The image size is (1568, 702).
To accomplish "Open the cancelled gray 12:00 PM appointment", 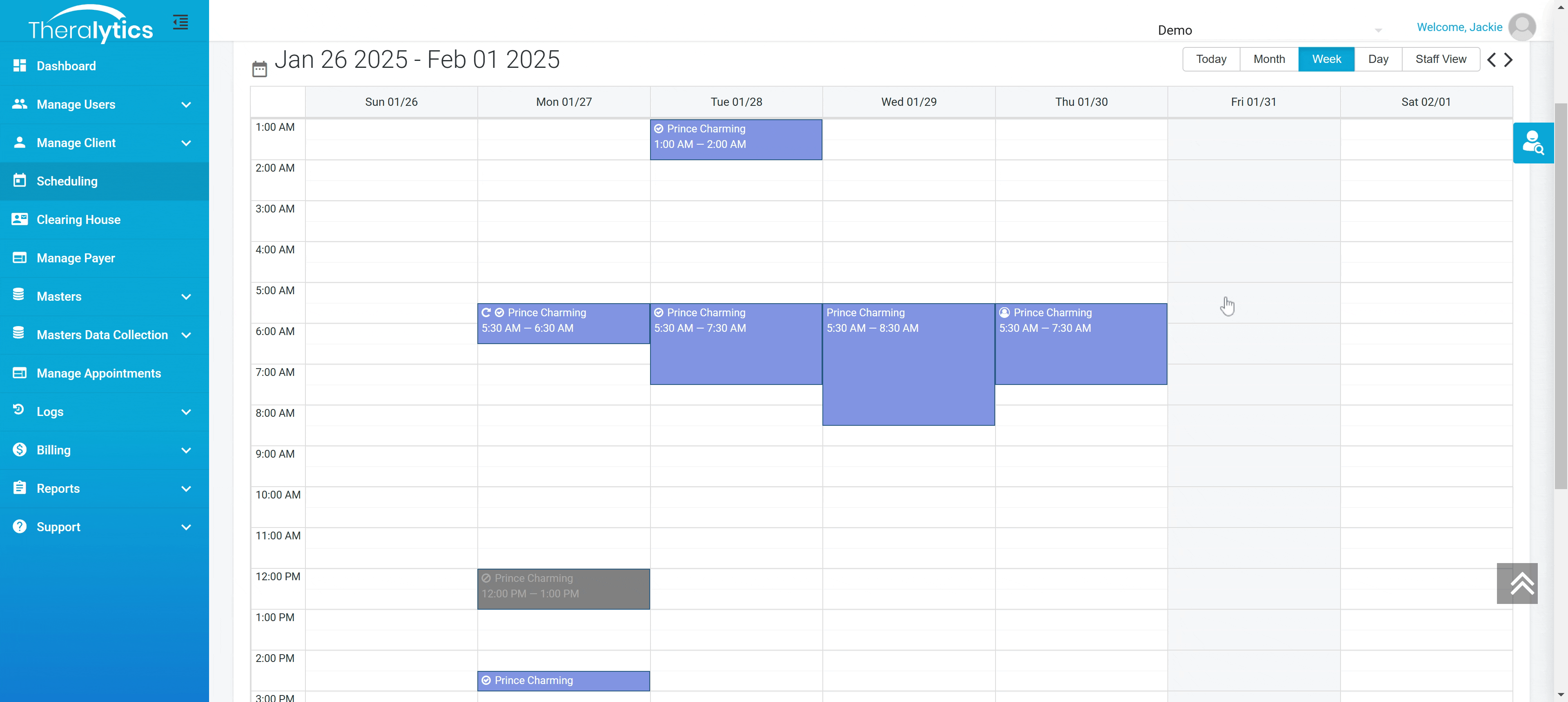I will click(x=563, y=589).
